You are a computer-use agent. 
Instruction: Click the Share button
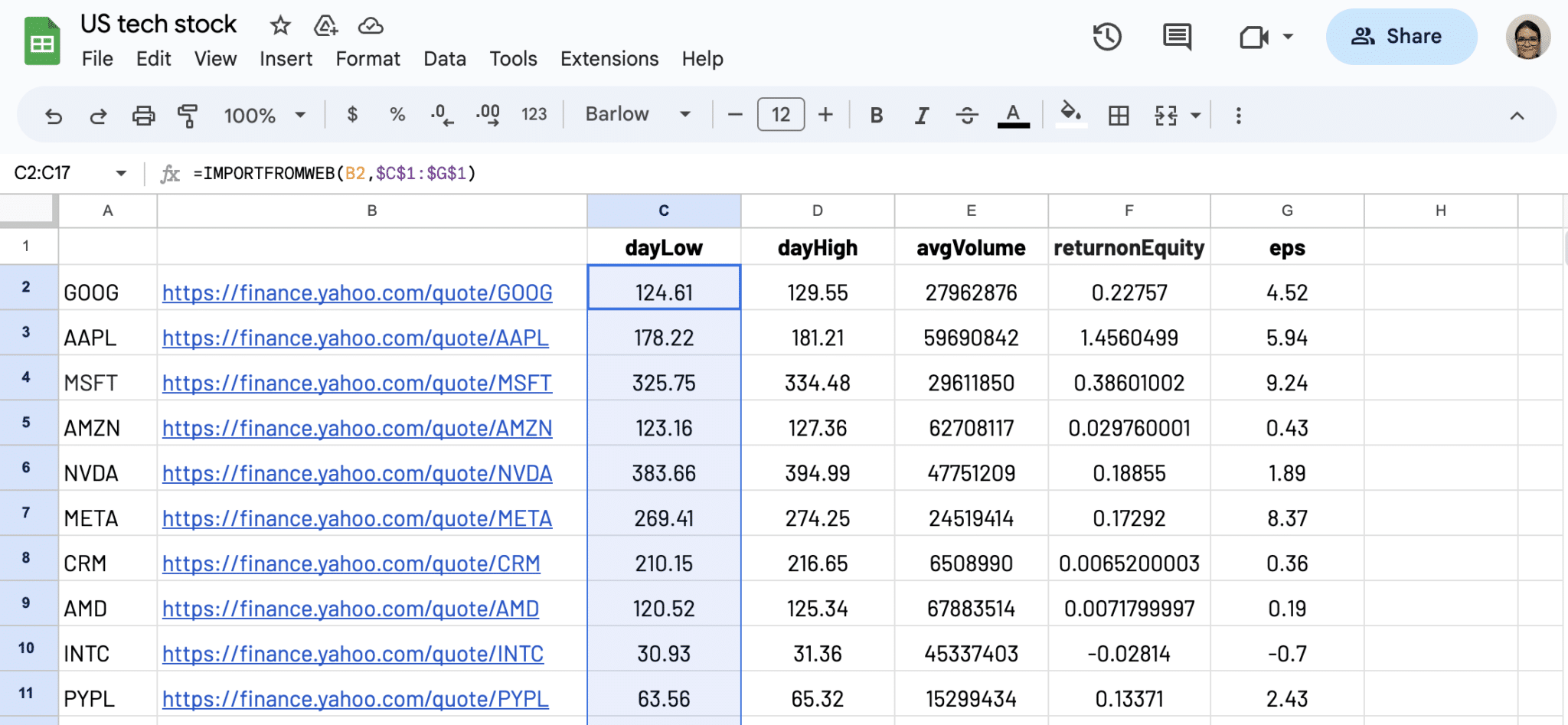1400,37
